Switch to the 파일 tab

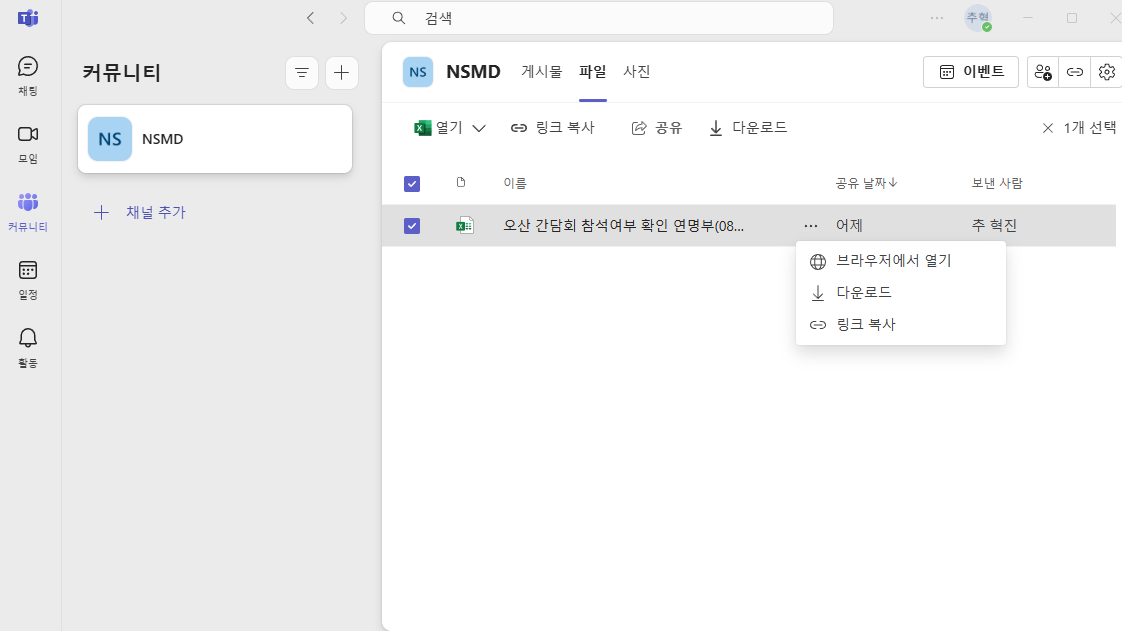point(592,72)
